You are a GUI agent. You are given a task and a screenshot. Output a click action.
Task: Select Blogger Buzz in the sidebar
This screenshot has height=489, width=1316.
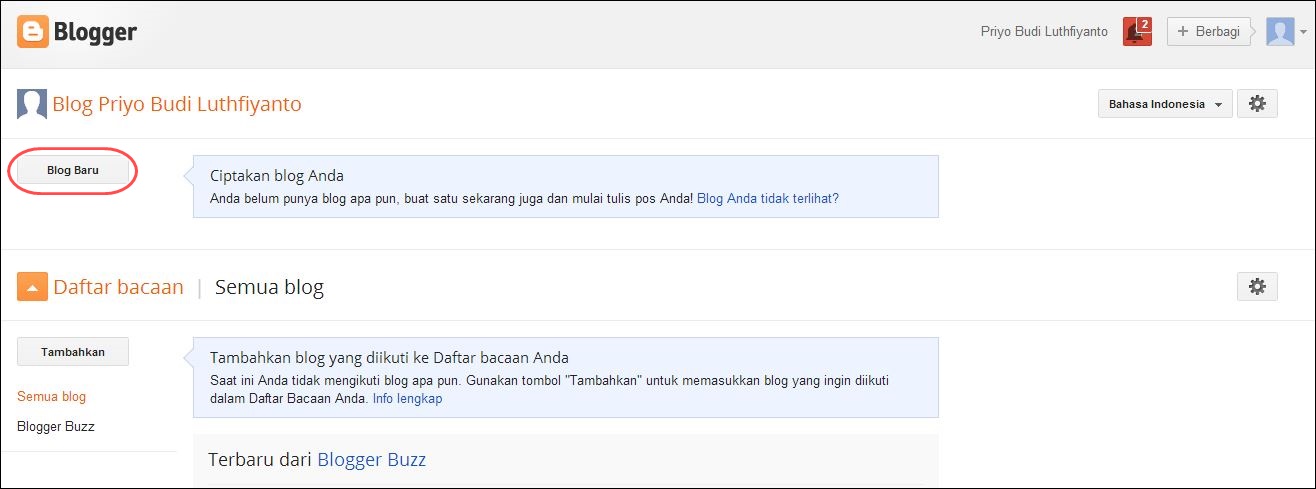pyautogui.click(x=56, y=426)
